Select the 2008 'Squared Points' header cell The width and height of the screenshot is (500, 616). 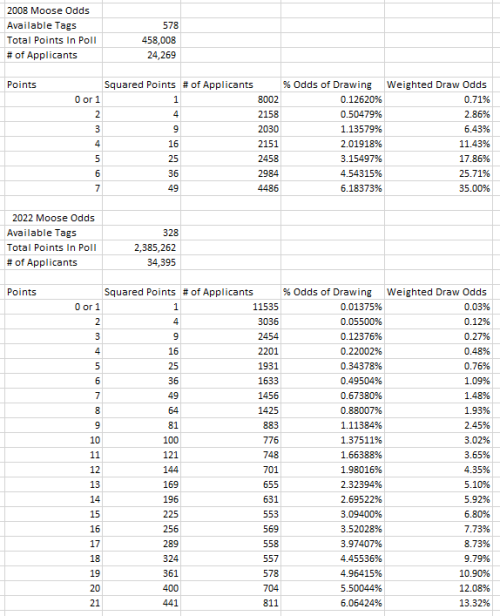pyautogui.click(x=140, y=85)
